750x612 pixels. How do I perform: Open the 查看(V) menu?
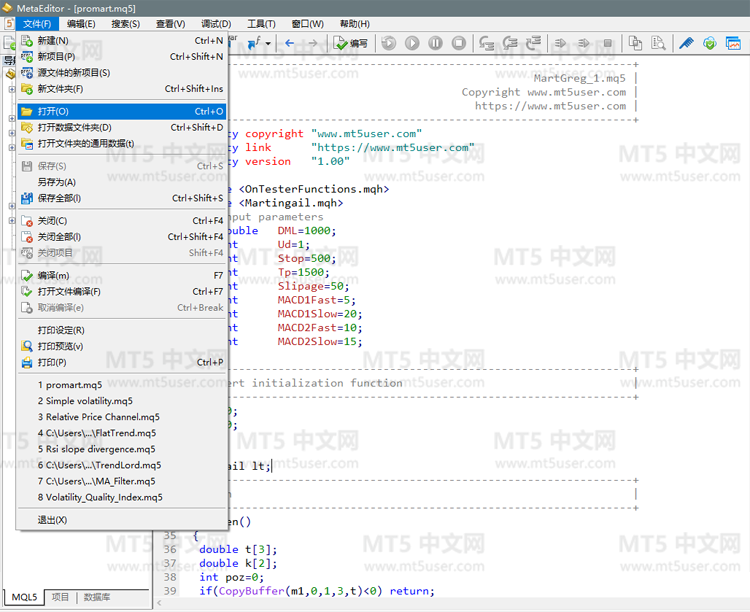[x=170, y=23]
